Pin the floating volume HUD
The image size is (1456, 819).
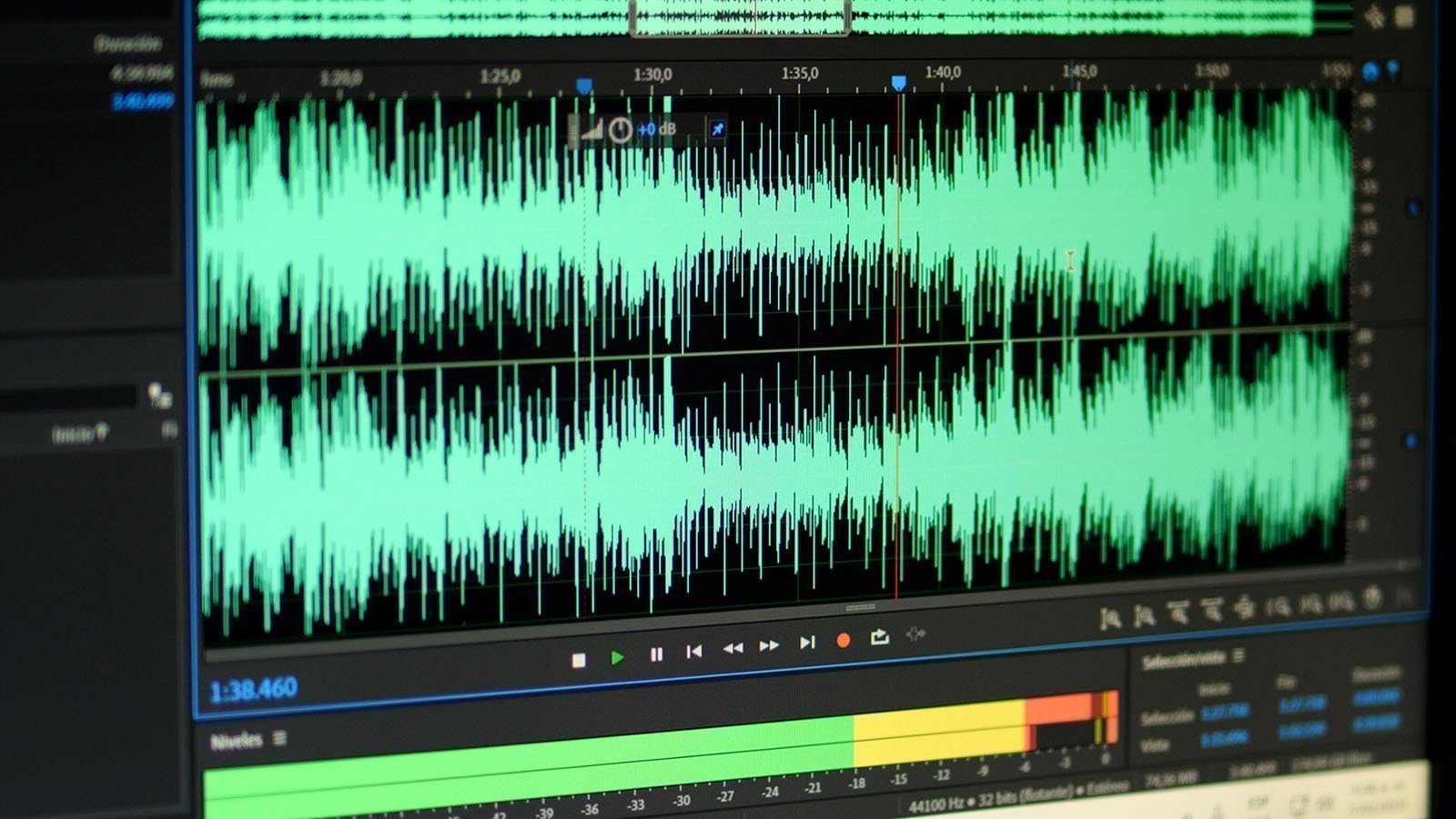717,130
